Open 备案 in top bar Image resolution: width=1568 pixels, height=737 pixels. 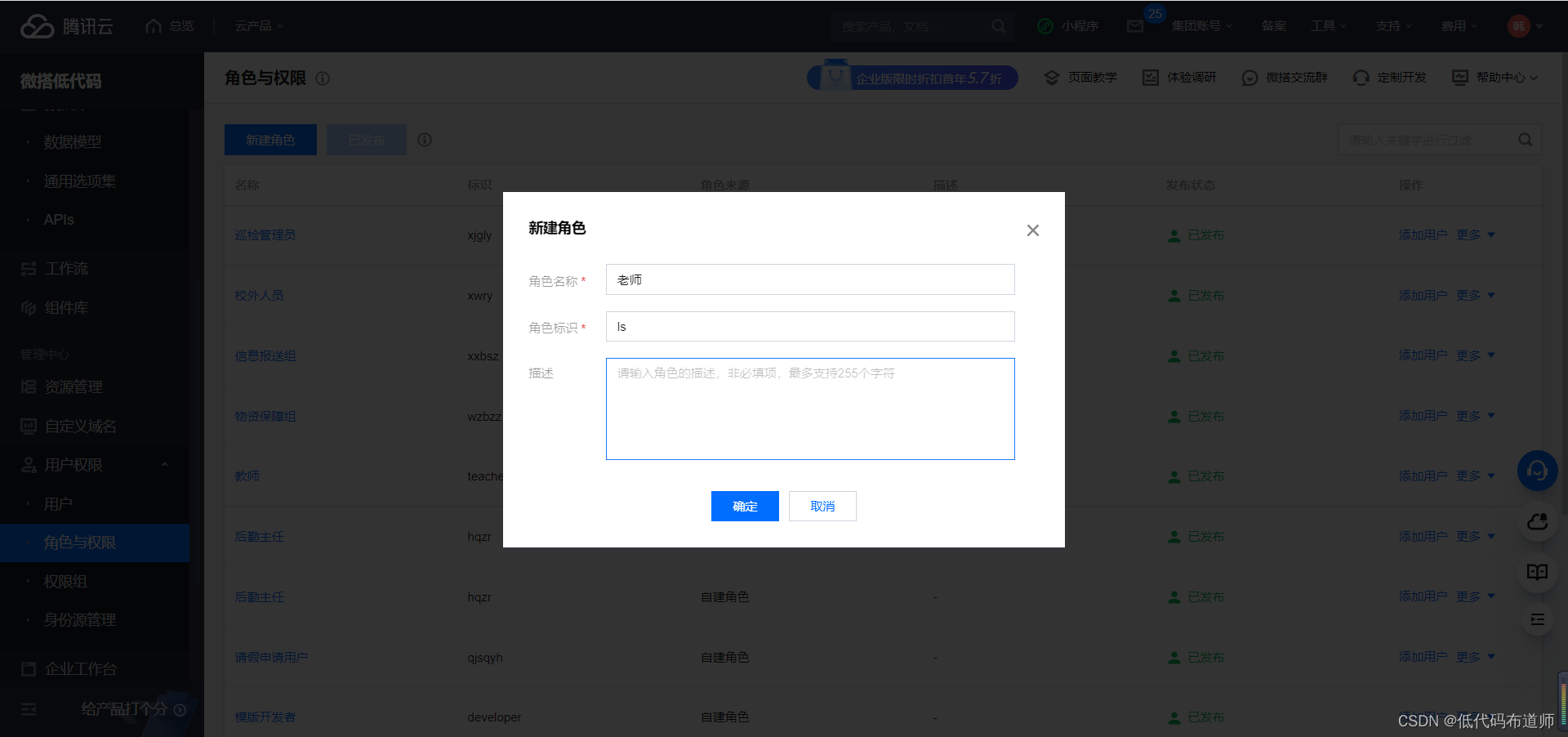click(1273, 26)
